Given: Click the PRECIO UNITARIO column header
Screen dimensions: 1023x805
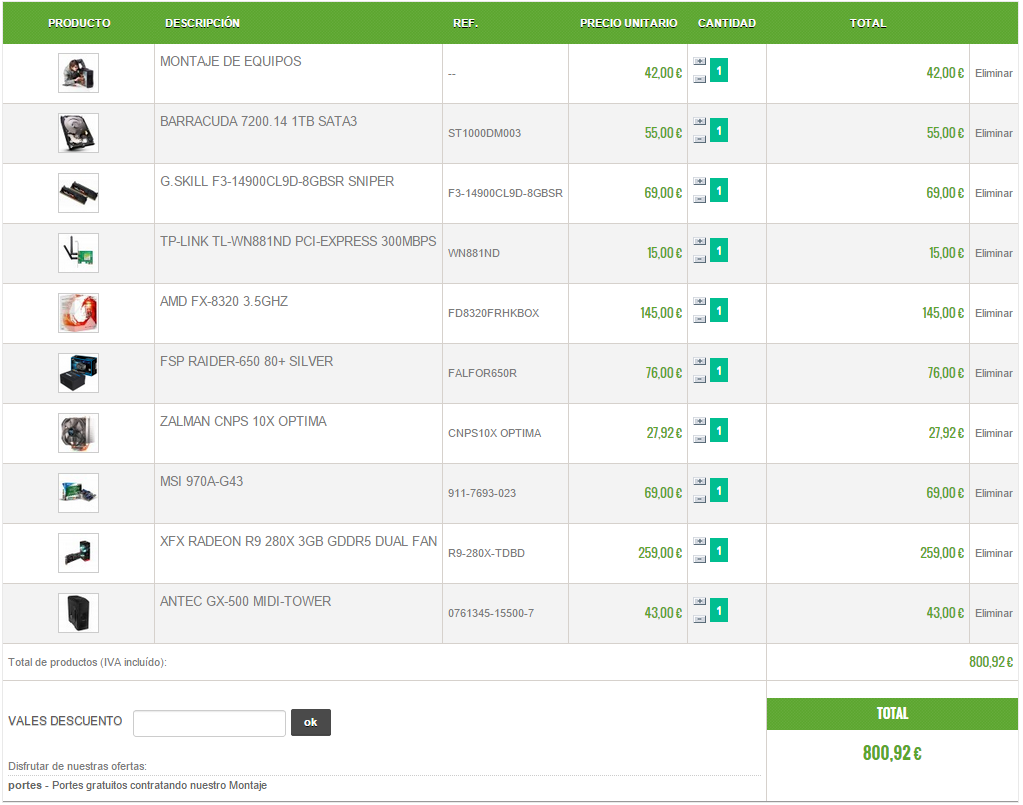Looking at the screenshot, I should coord(628,23).
